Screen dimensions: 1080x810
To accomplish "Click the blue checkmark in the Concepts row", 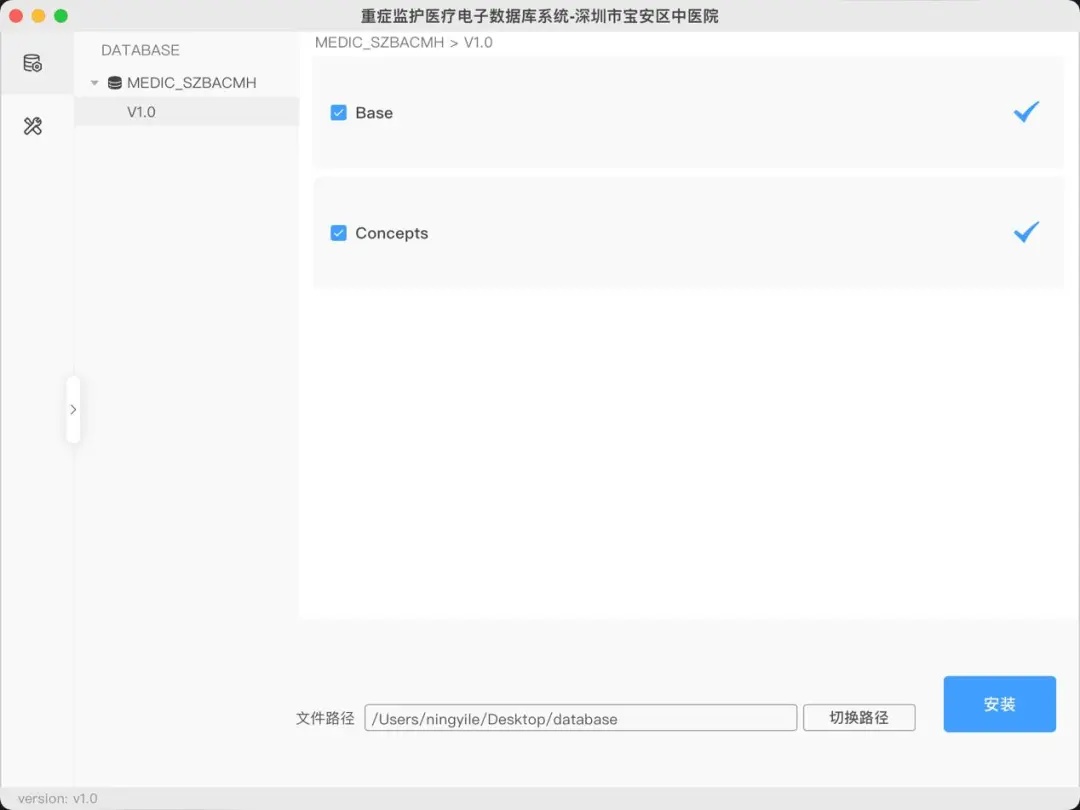I will pos(1026,232).
